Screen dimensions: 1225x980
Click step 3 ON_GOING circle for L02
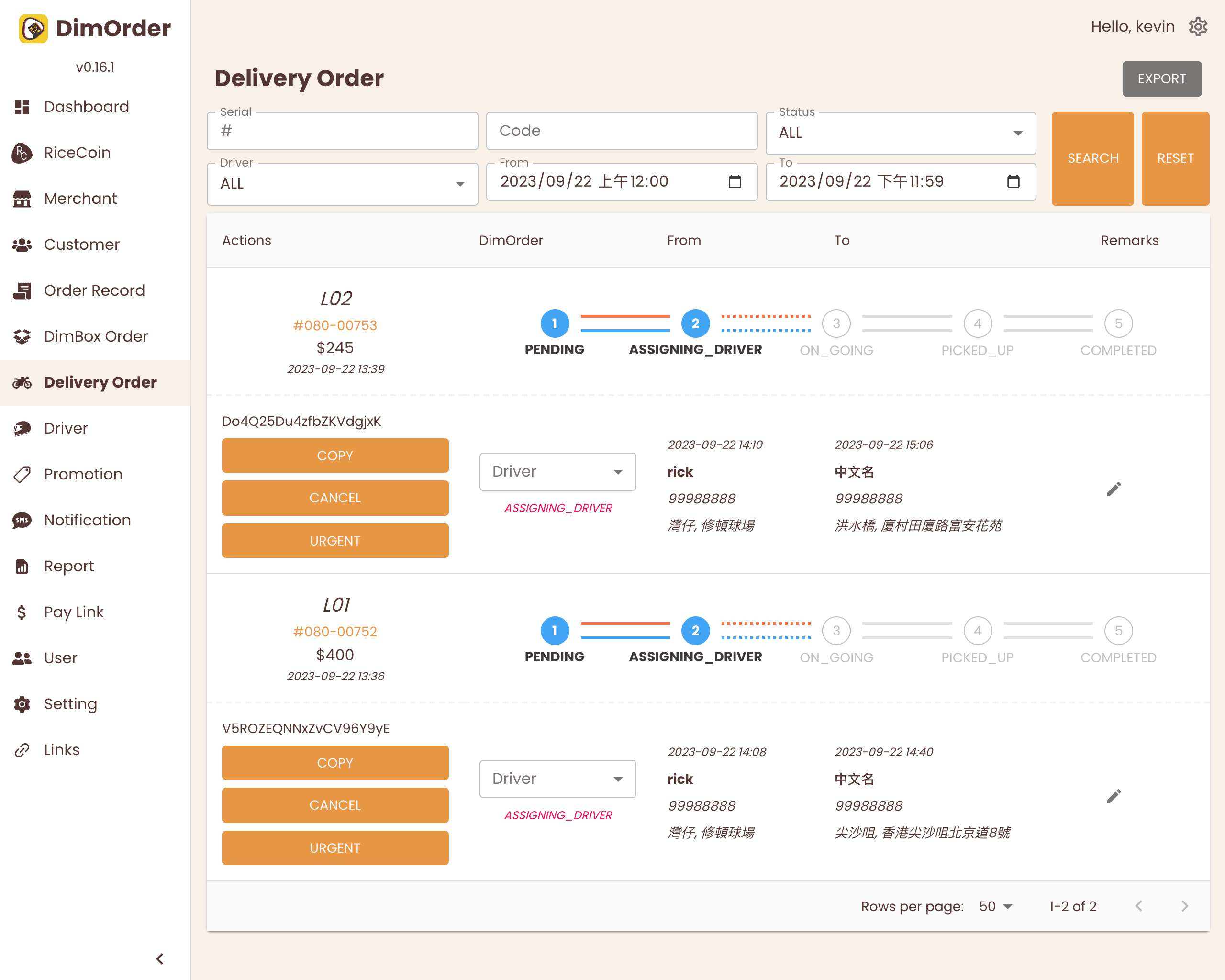836,324
